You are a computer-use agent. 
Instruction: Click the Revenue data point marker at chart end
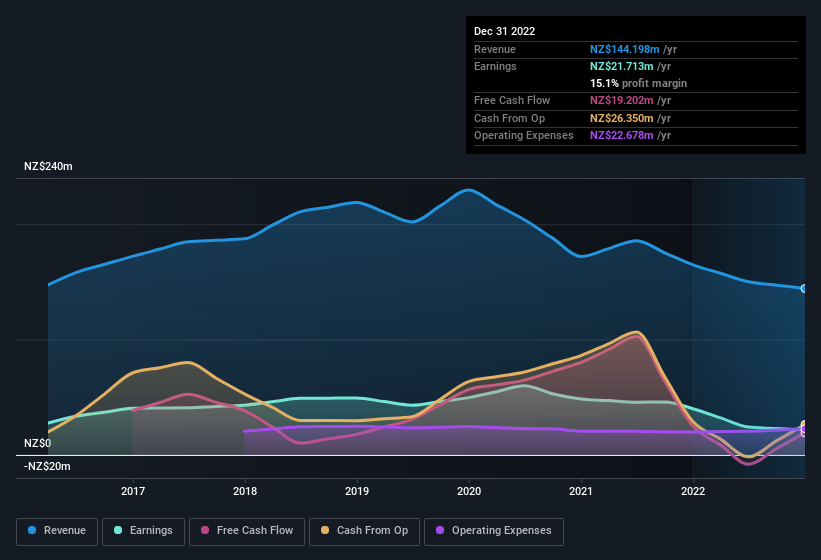[x=804, y=288]
